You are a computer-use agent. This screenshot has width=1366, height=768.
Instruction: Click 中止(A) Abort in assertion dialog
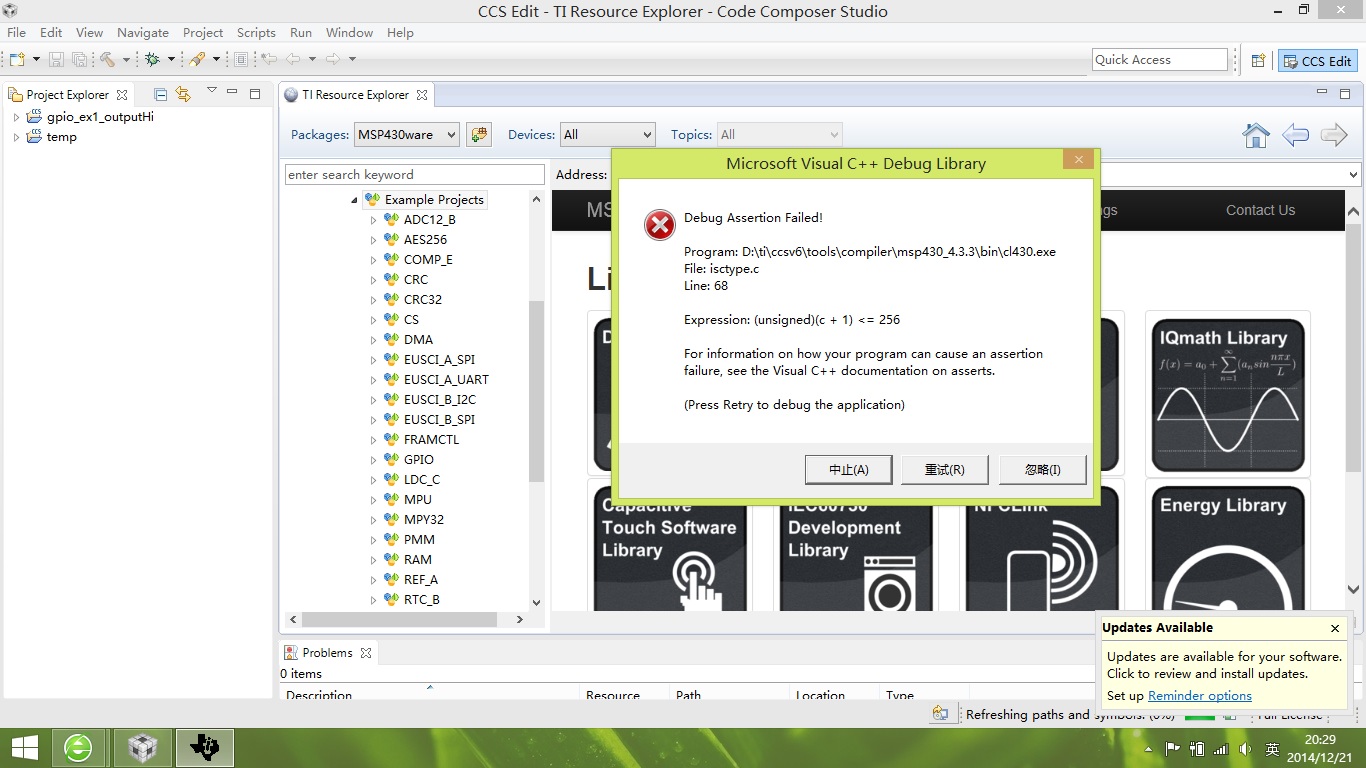(x=849, y=470)
